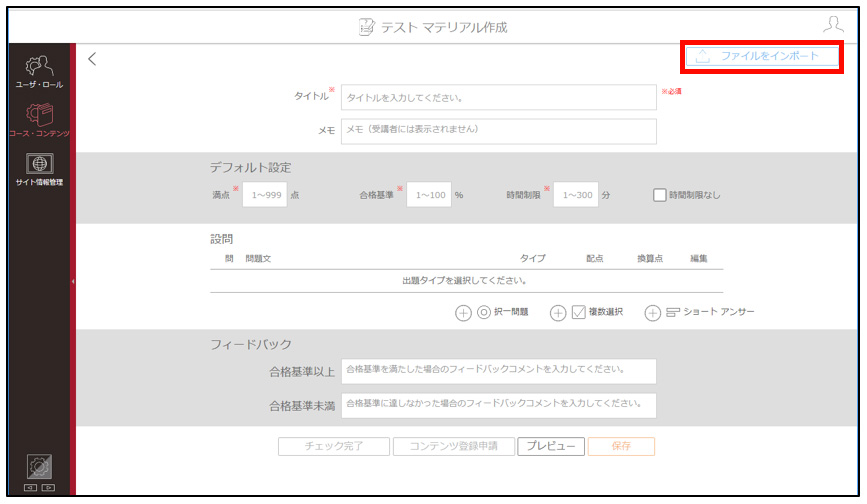Image resolution: width=867 pixels, height=504 pixels.
Task: Add a 複数選択 multiple-choice question
Action: pos(558,313)
